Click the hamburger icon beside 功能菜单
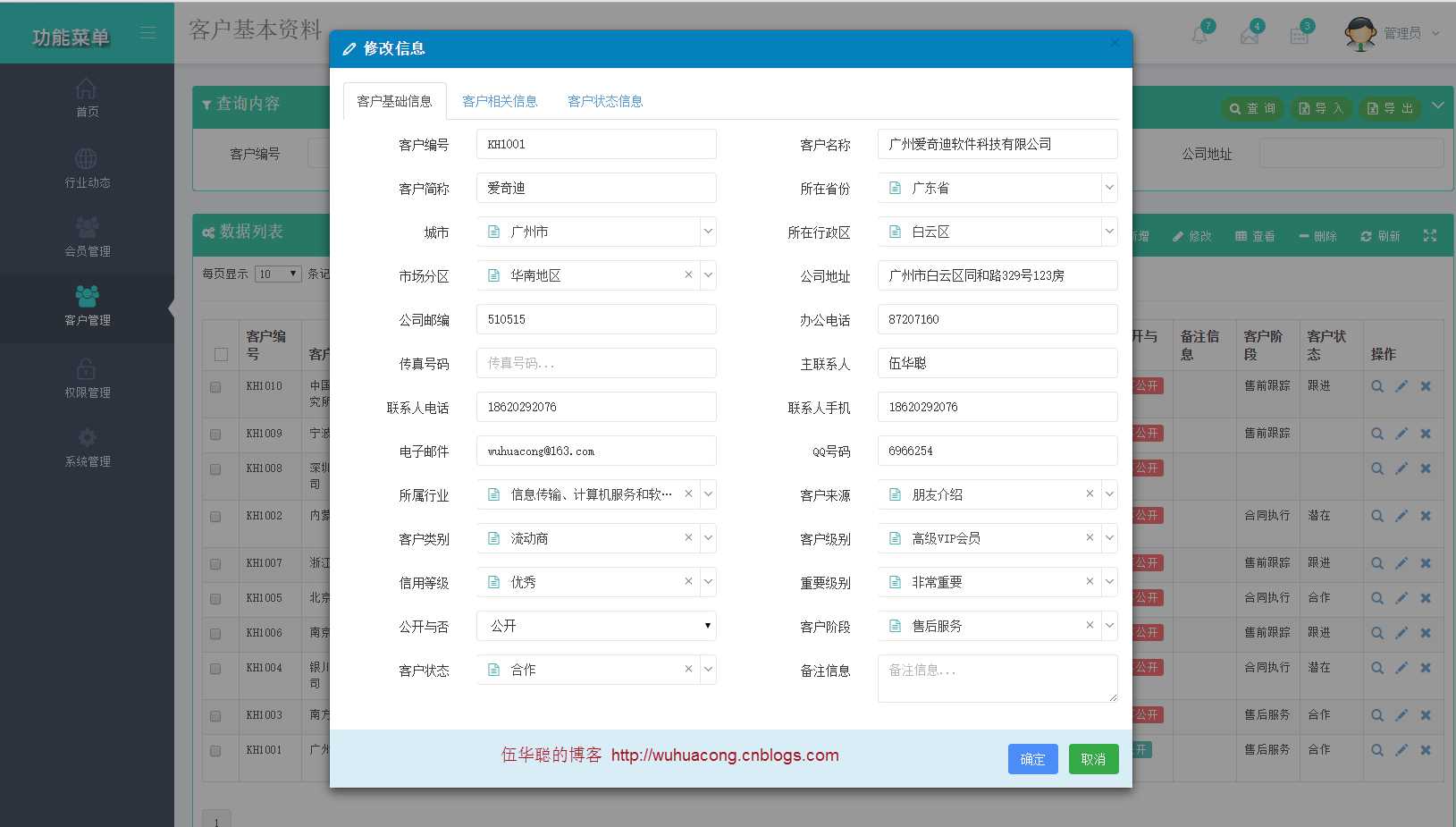The height and width of the screenshot is (827, 1456). (147, 32)
